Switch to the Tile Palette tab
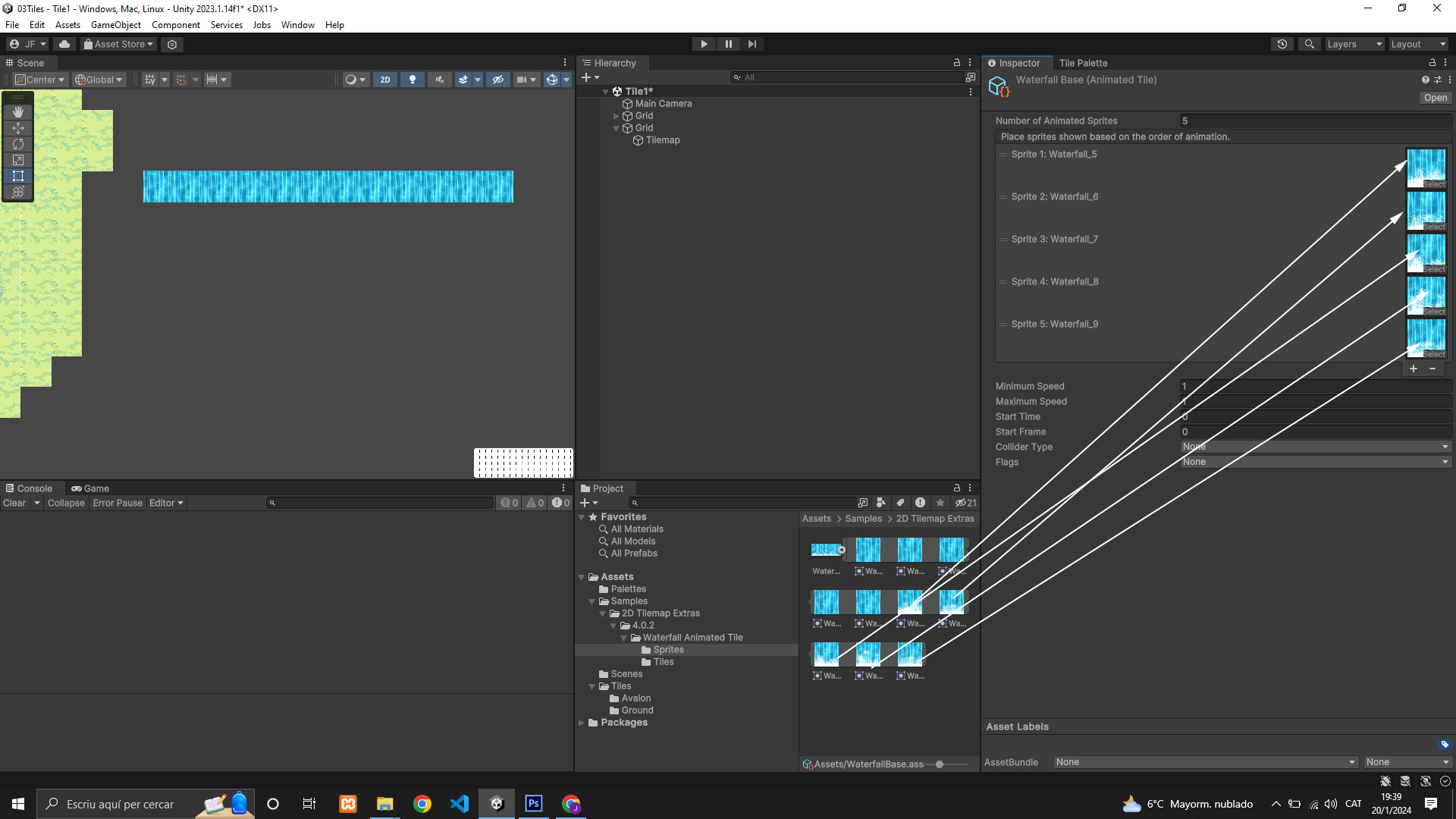Screen dimensions: 1456x819 [1083, 63]
